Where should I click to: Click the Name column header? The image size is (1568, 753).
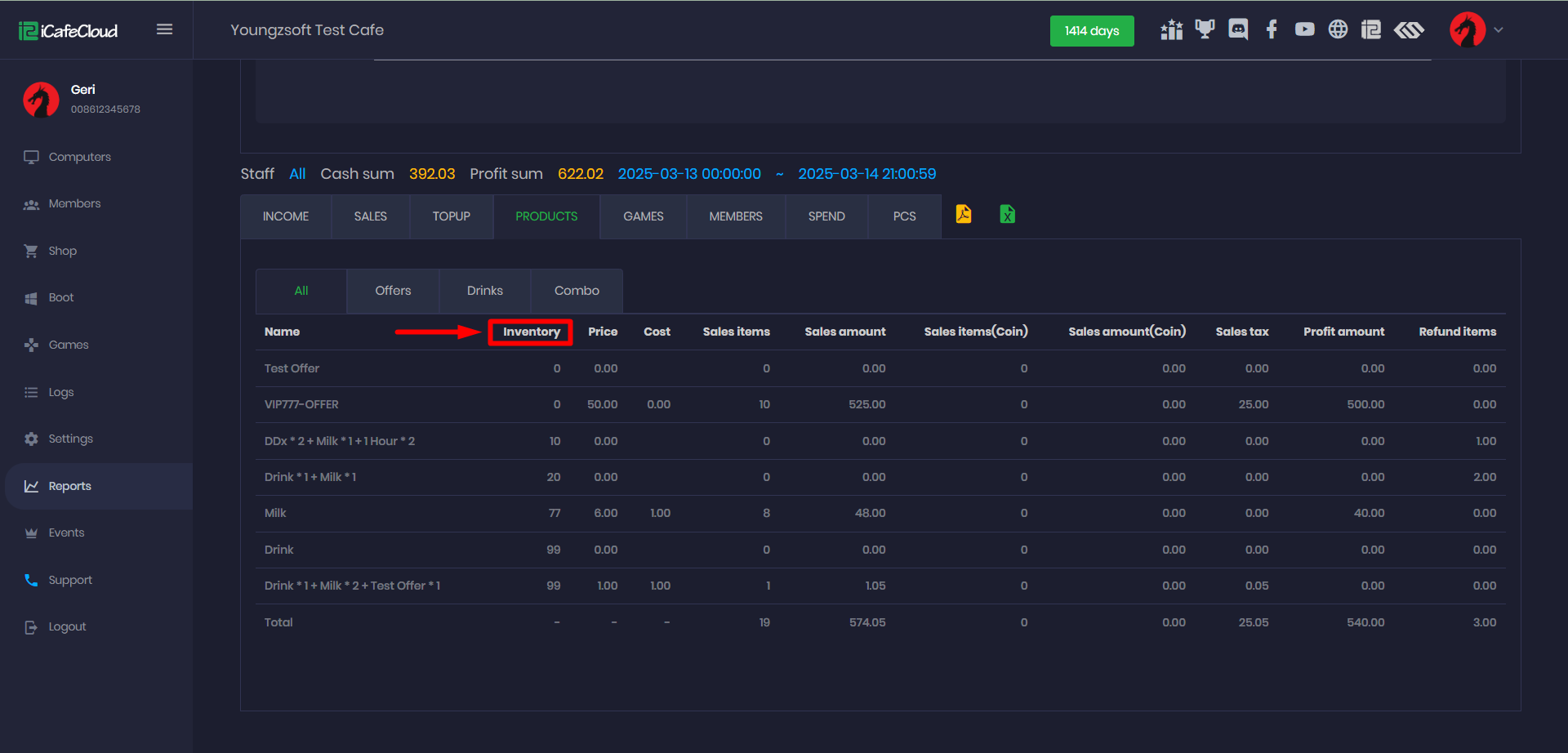pos(283,332)
